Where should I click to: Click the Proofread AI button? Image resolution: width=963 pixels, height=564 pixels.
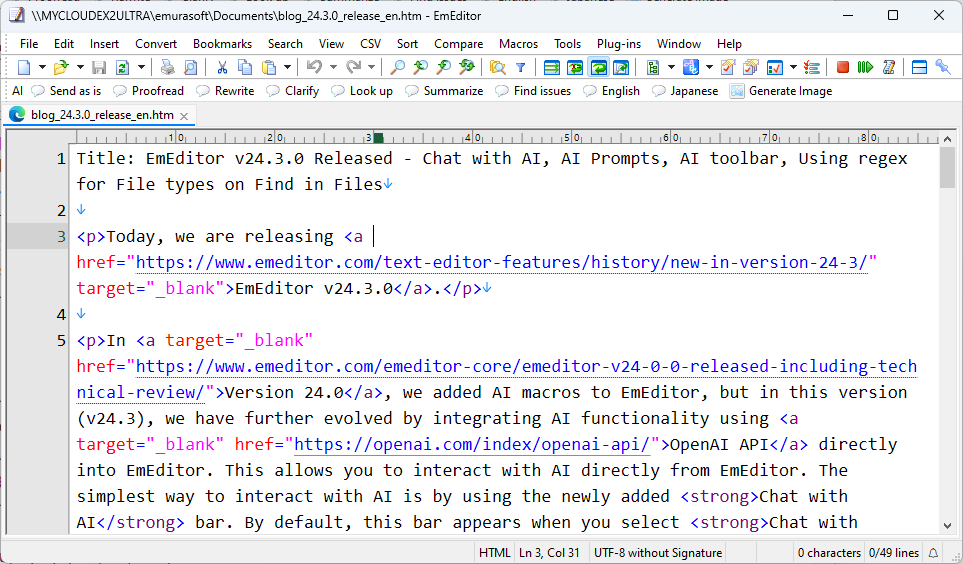point(149,91)
